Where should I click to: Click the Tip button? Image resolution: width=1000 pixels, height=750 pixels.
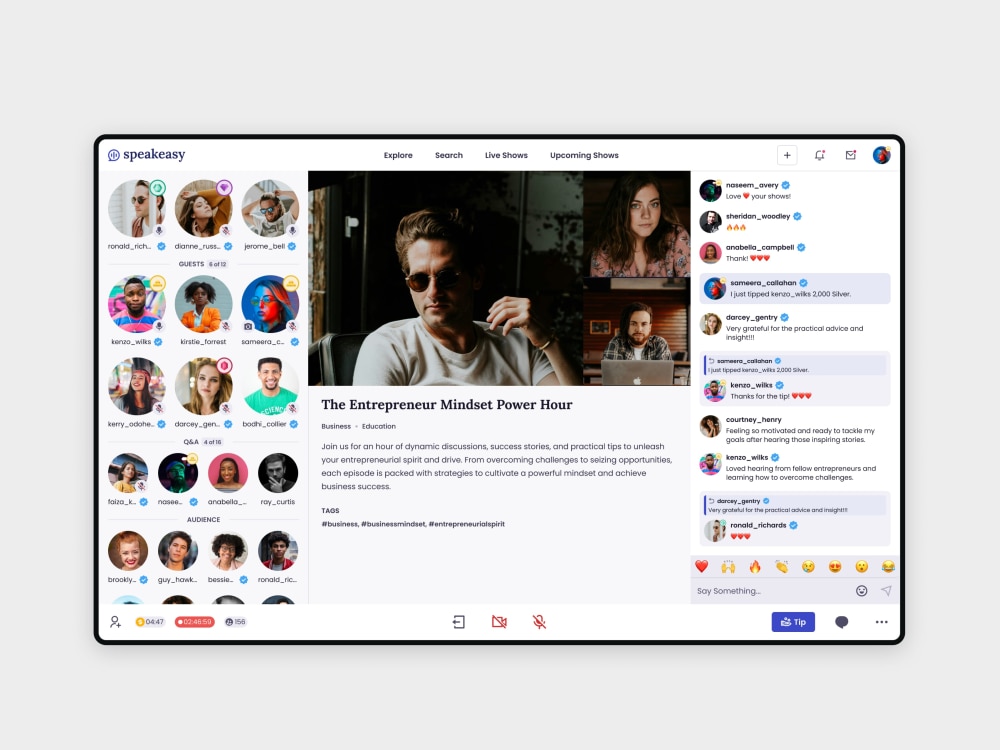793,622
